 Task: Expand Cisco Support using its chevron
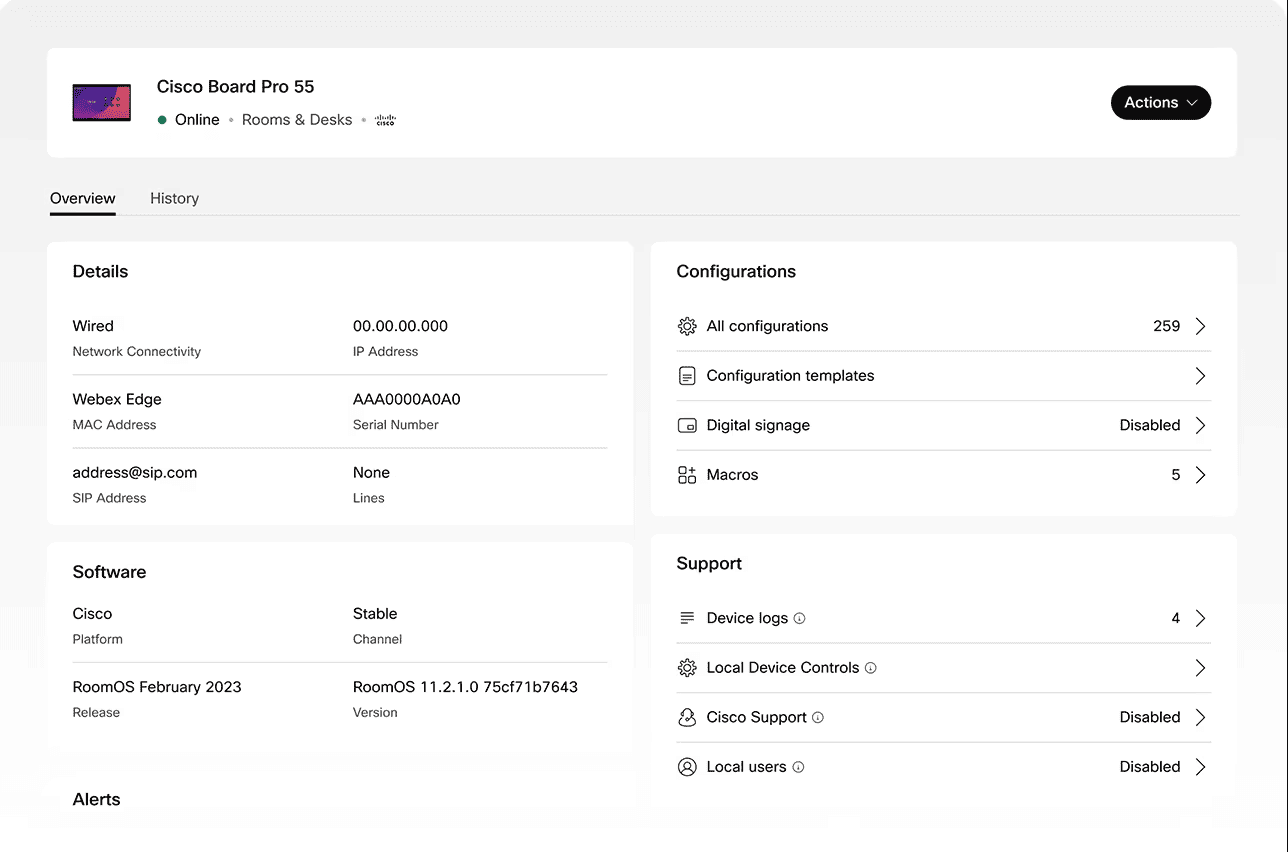(x=1201, y=717)
